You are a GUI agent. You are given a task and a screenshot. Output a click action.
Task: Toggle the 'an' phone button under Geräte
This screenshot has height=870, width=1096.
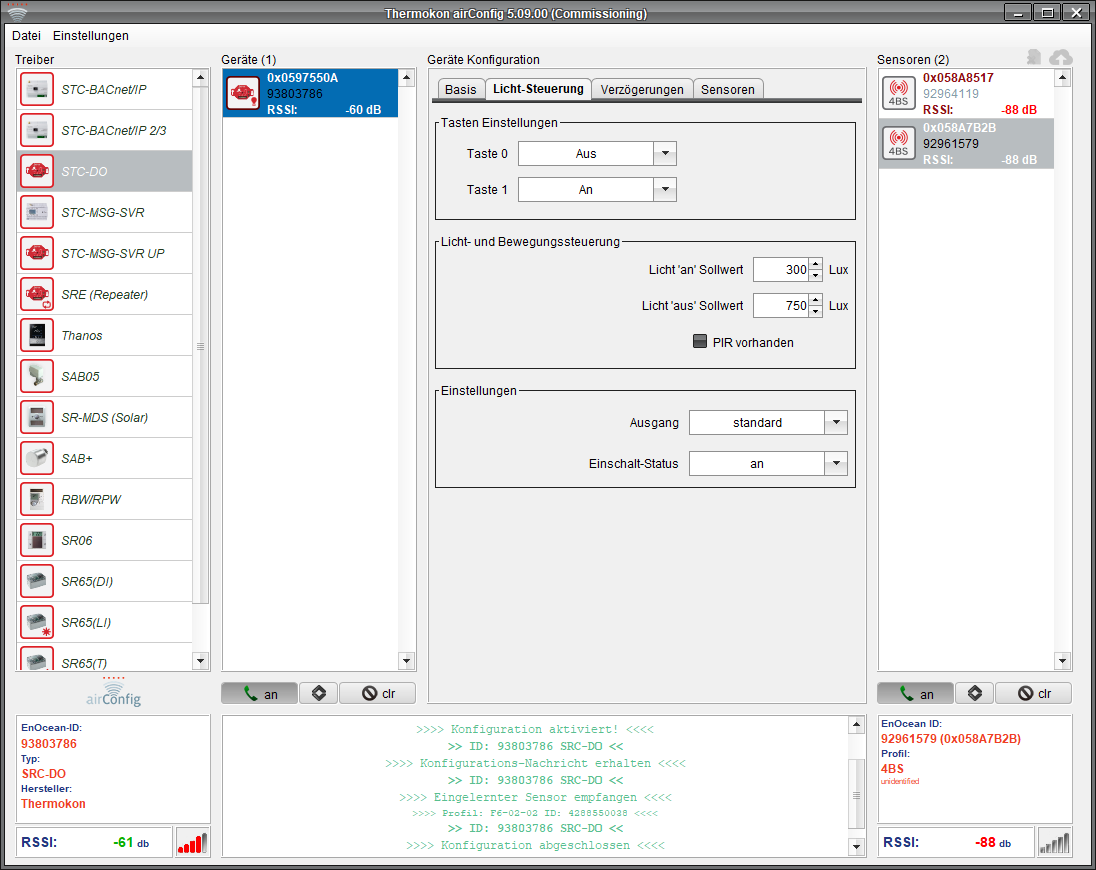coord(261,693)
